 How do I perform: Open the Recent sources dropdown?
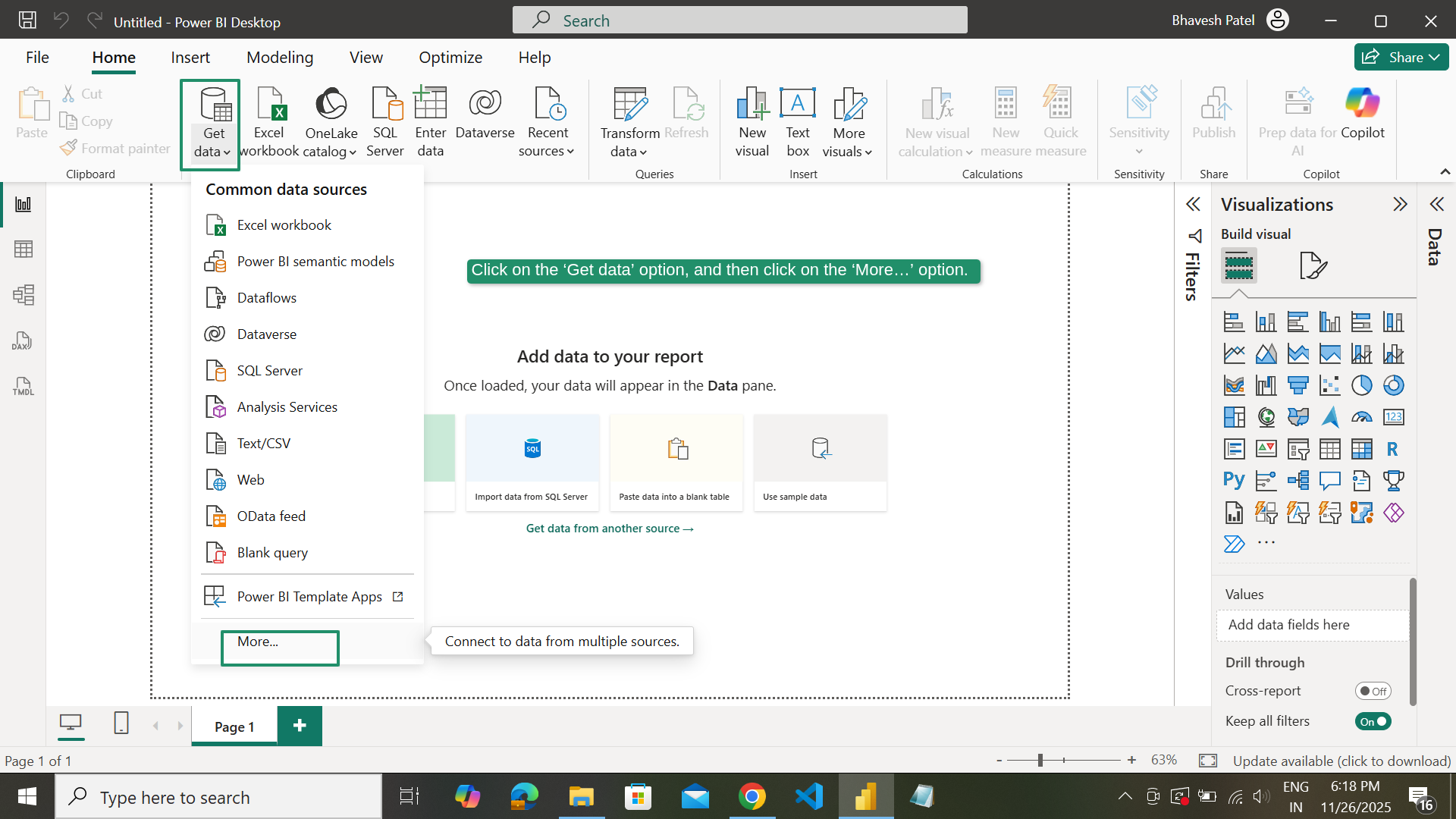click(548, 121)
